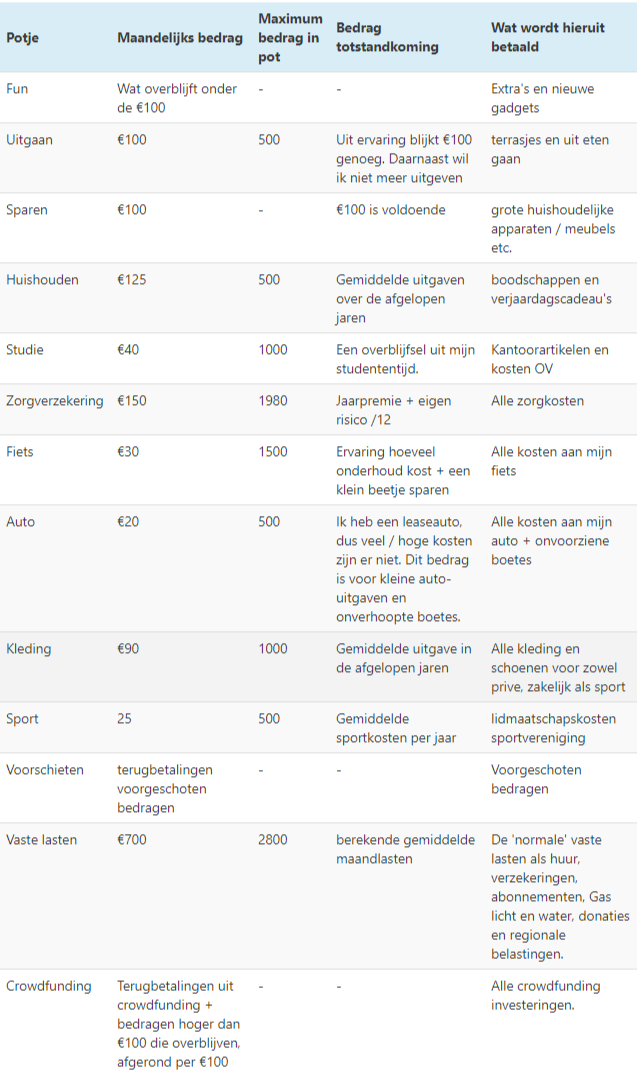Select the Fun row label
This screenshot has width=637, height=1070.
[x=17, y=89]
